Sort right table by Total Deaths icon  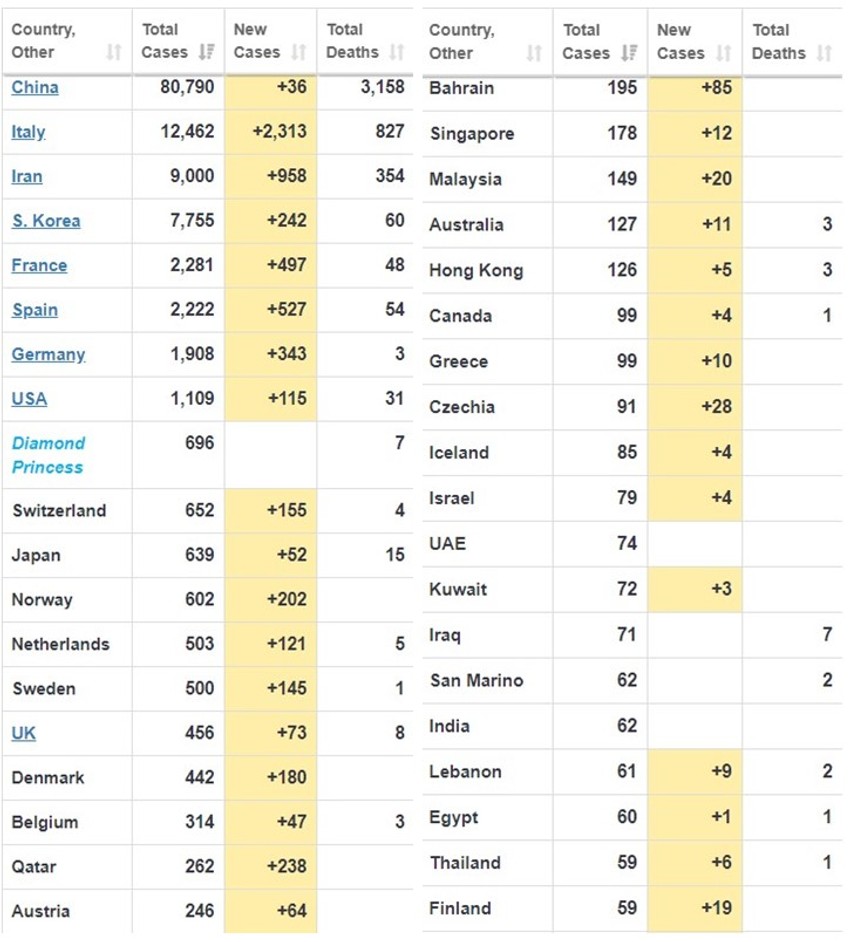(824, 52)
